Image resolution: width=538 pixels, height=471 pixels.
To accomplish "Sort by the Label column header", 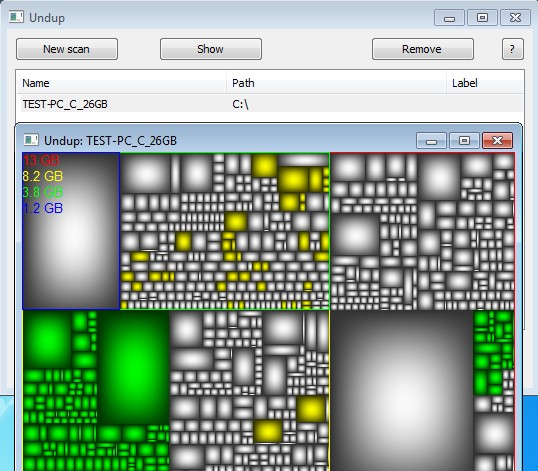I will 465,83.
